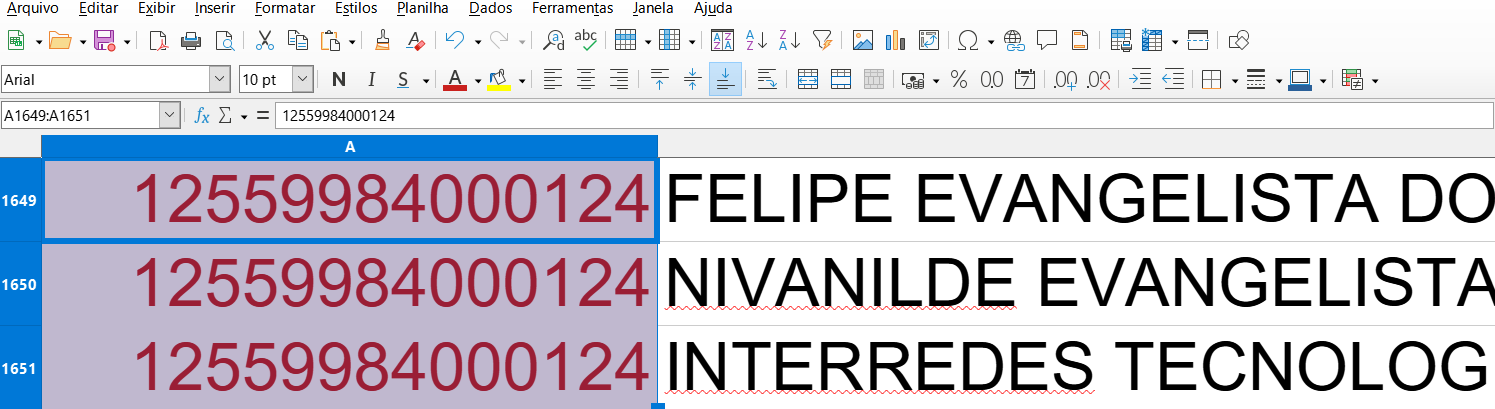Image resolution: width=1495 pixels, height=409 pixels.
Task: Open the Formatar menu
Action: coord(285,8)
